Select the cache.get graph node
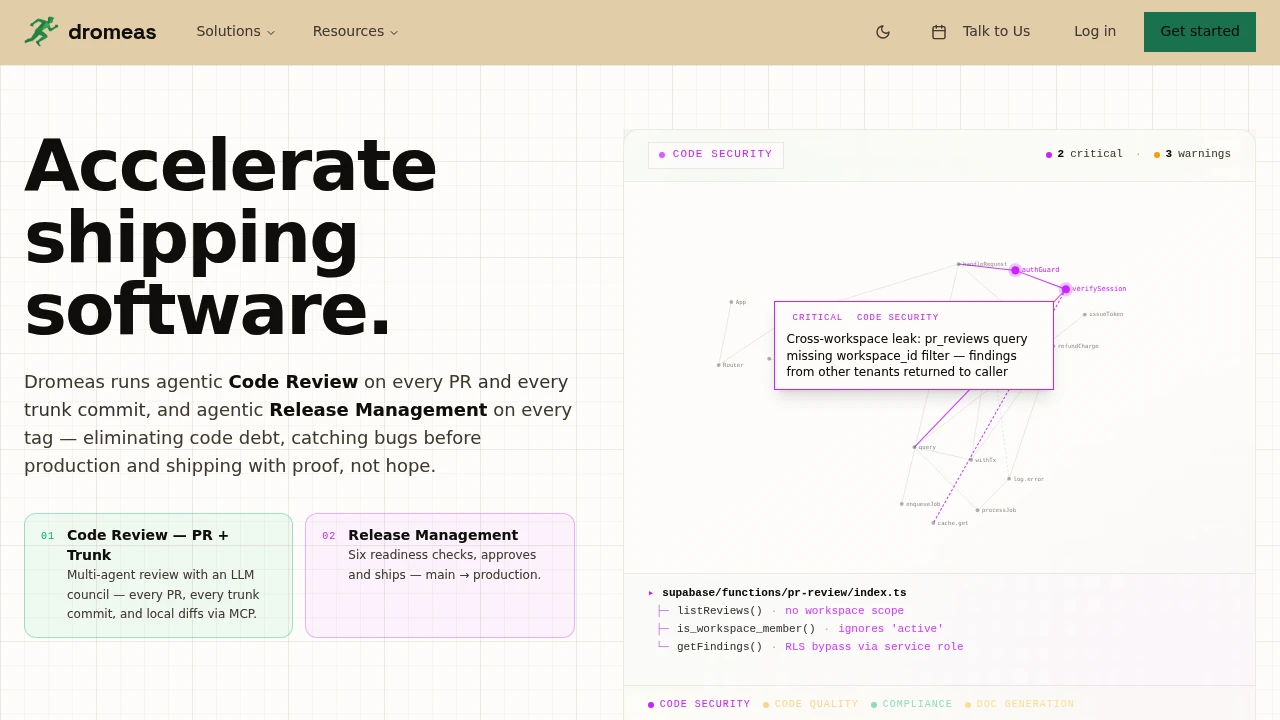Screen dimensions: 1280x720 click(x=933, y=523)
